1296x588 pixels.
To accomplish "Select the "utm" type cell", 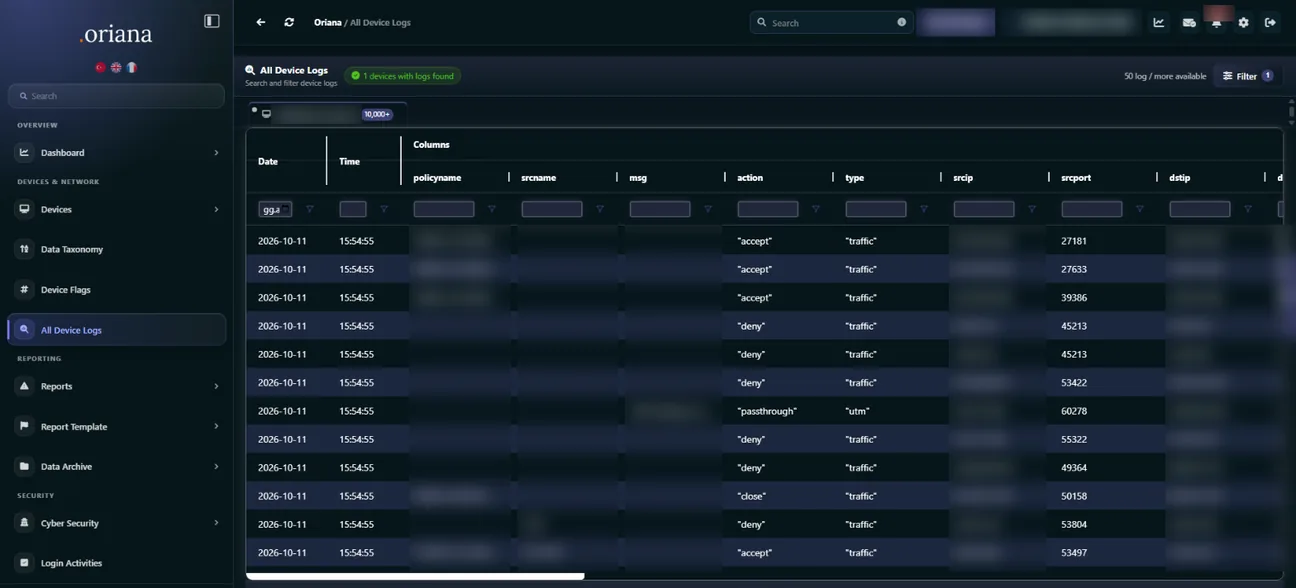I will click(857, 411).
